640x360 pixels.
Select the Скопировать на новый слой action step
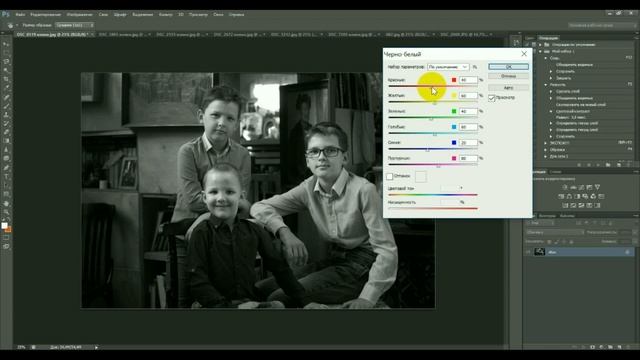[581, 104]
